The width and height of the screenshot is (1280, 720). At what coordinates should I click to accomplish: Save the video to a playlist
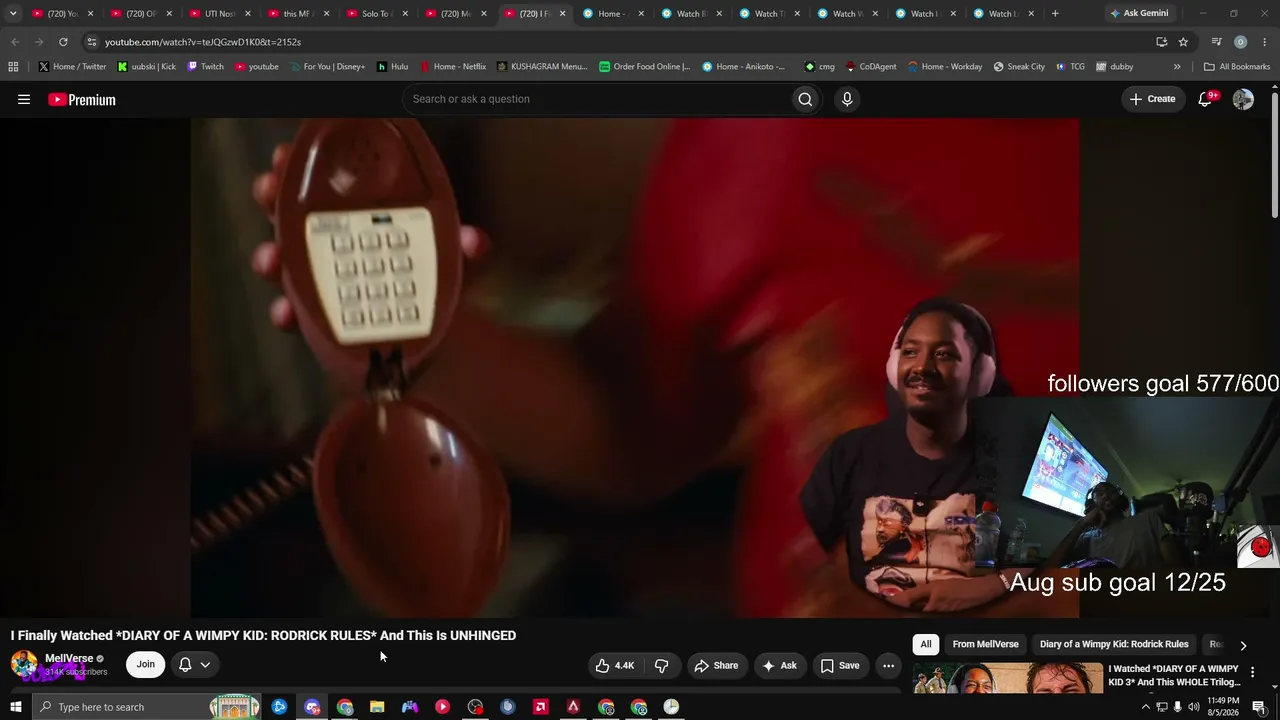coord(840,665)
